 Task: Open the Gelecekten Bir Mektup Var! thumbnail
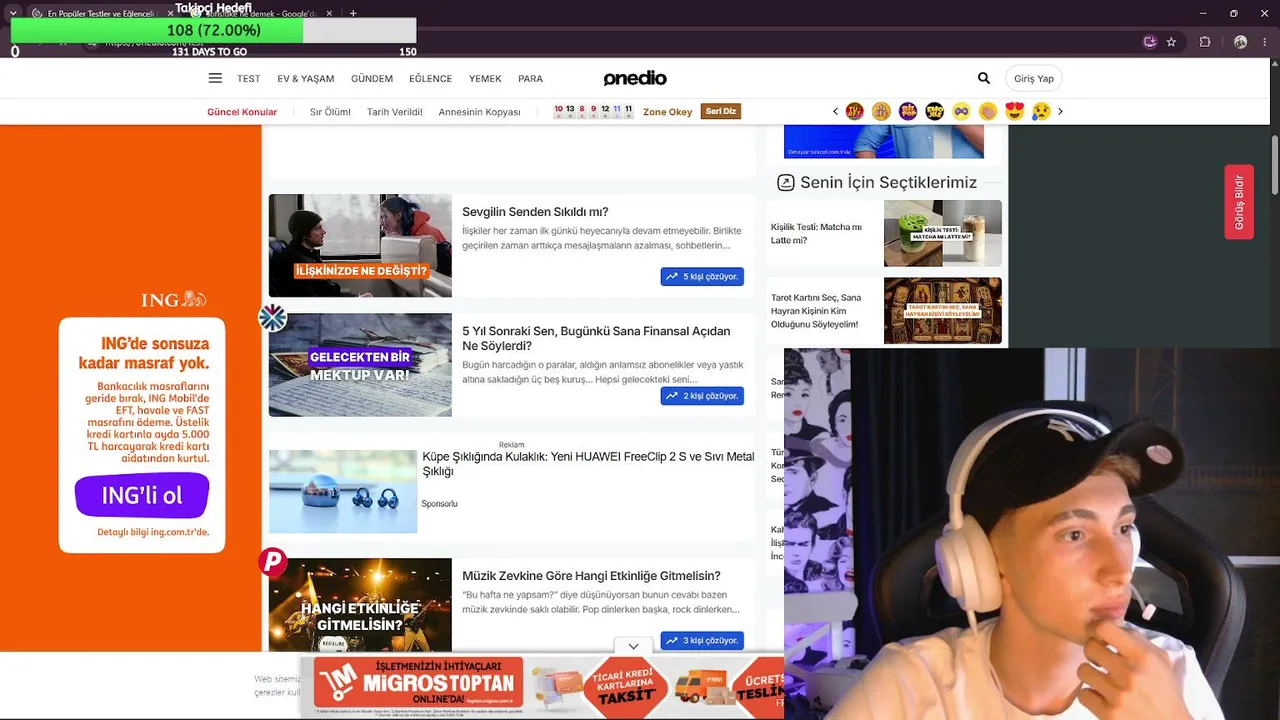click(x=360, y=365)
